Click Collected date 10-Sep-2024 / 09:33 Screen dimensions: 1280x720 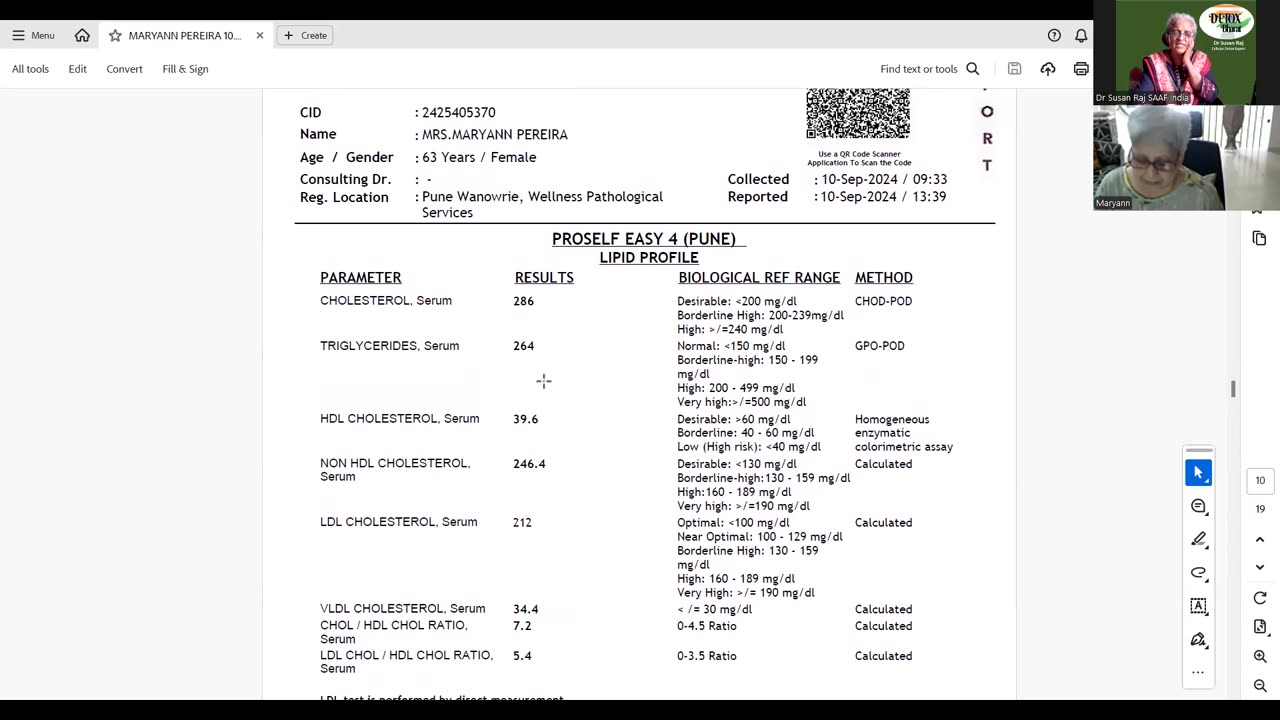[x=884, y=179]
